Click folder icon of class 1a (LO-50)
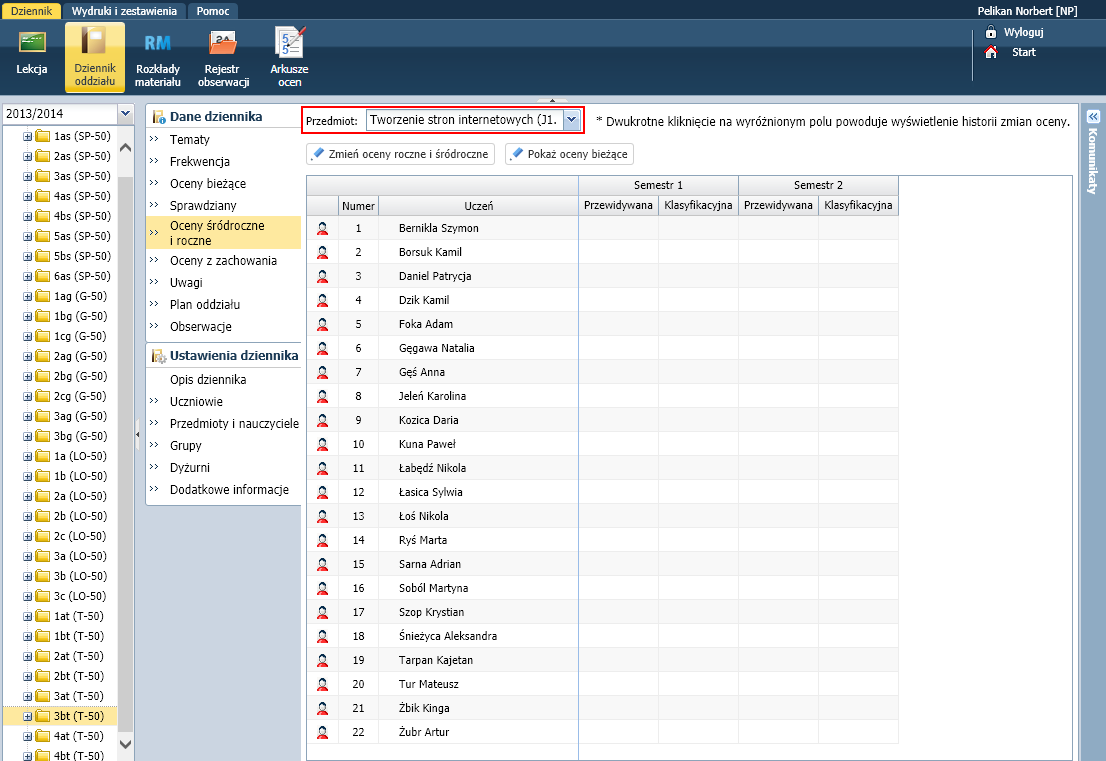 (42, 456)
